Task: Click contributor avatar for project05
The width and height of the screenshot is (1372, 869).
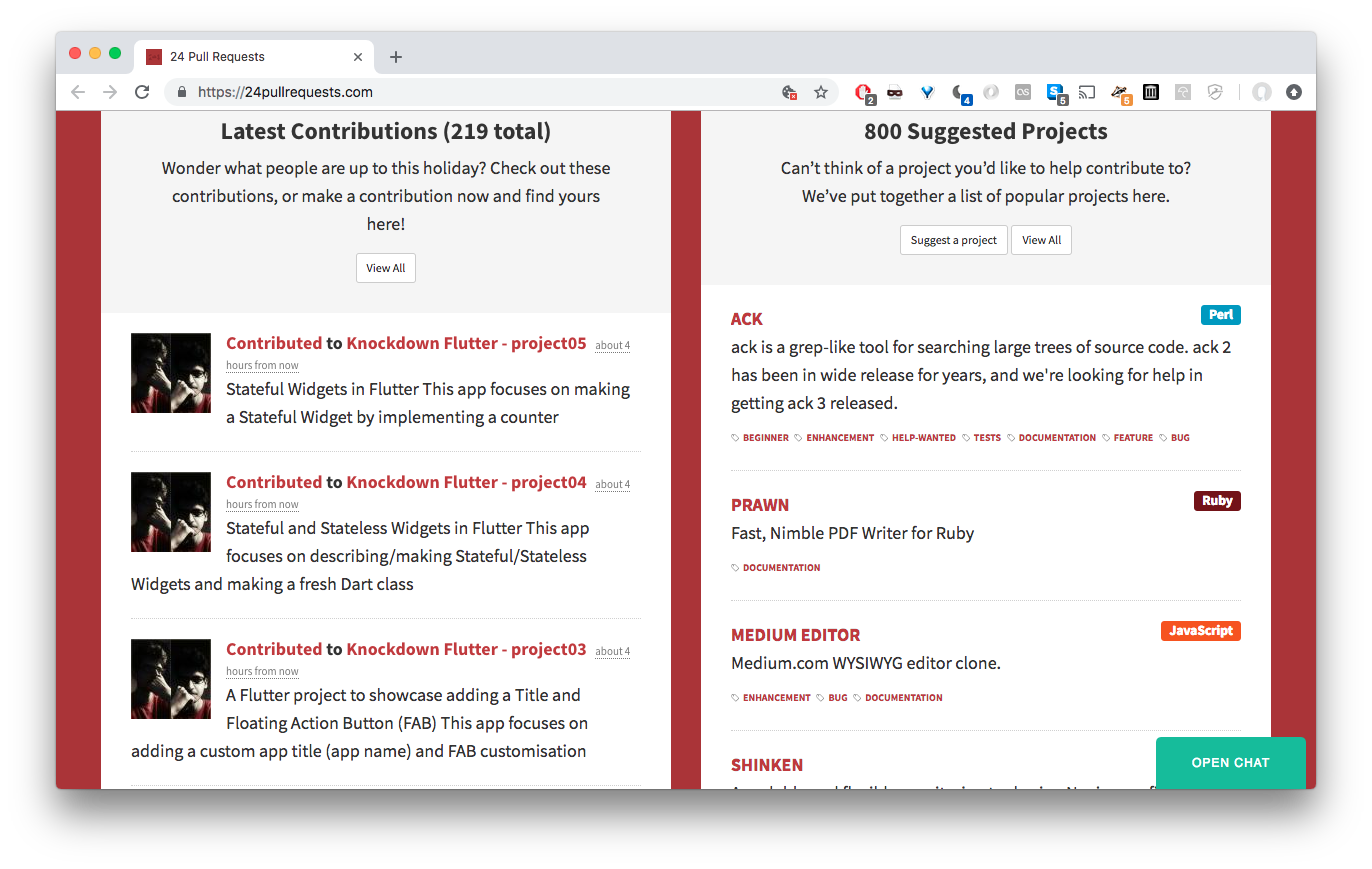Action: point(171,373)
